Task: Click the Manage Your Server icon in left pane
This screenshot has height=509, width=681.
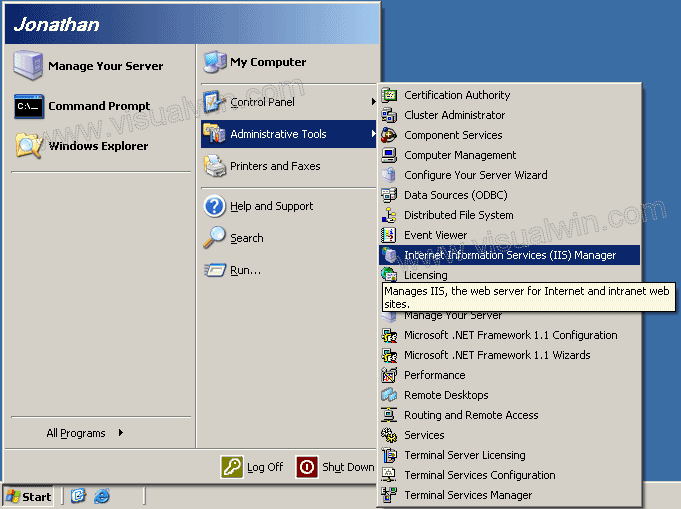Action: [28, 65]
